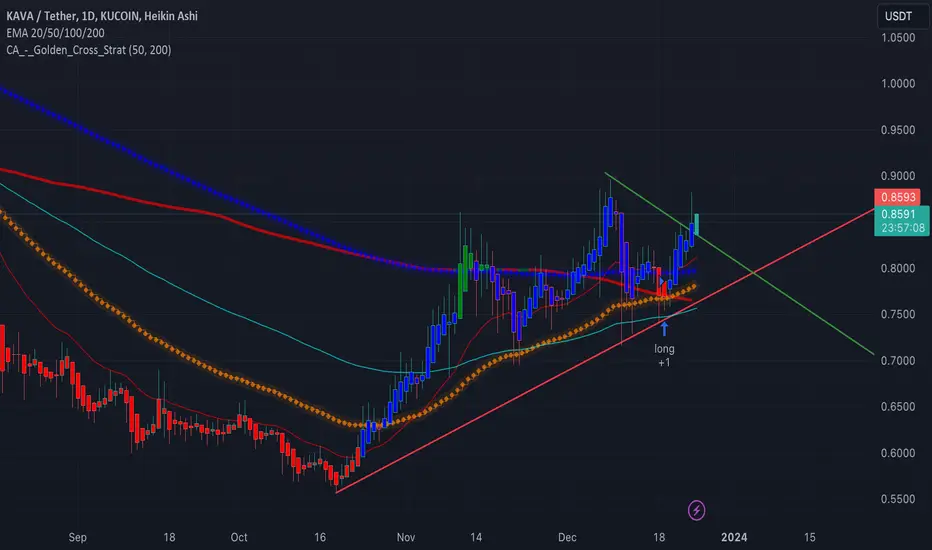Click the 0.6000 price axis value

898,453
